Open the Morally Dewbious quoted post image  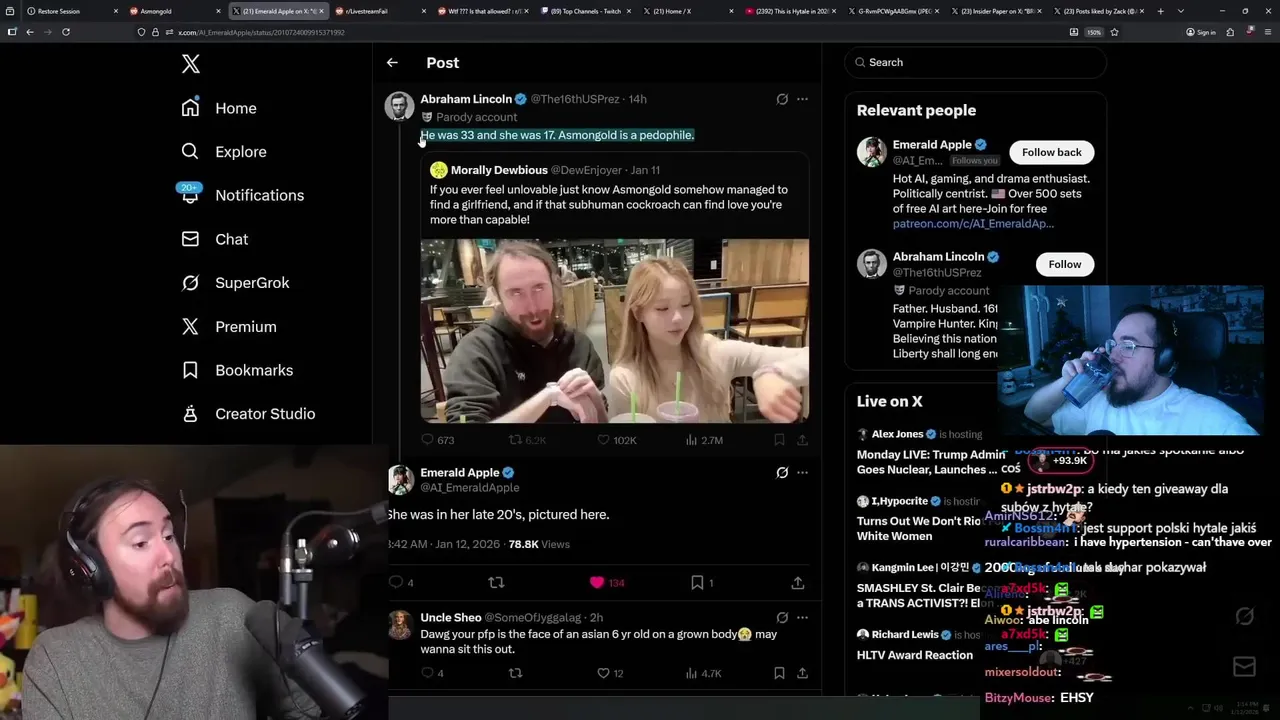(x=614, y=330)
